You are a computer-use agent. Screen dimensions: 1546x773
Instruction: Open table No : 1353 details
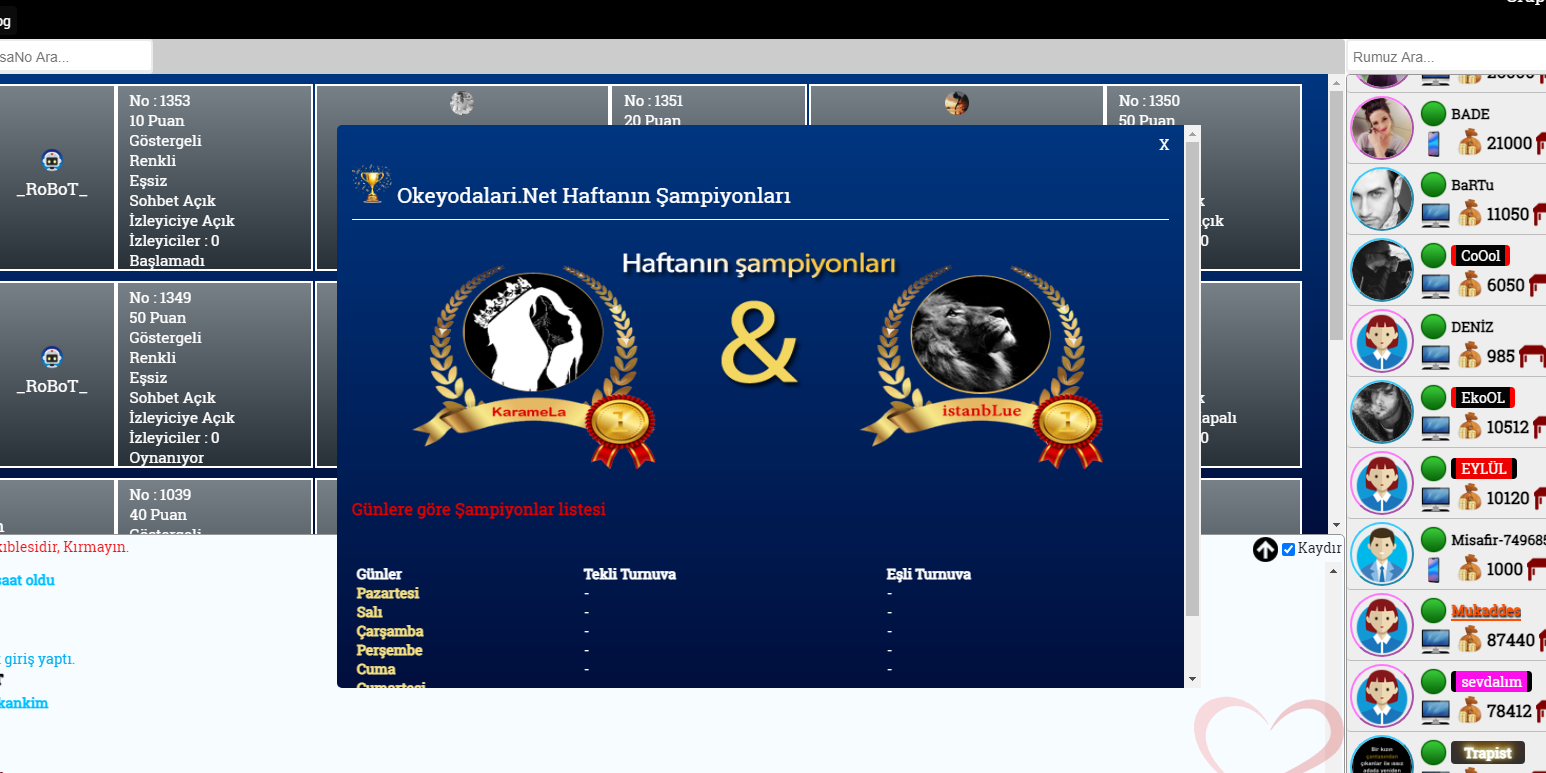coord(215,178)
